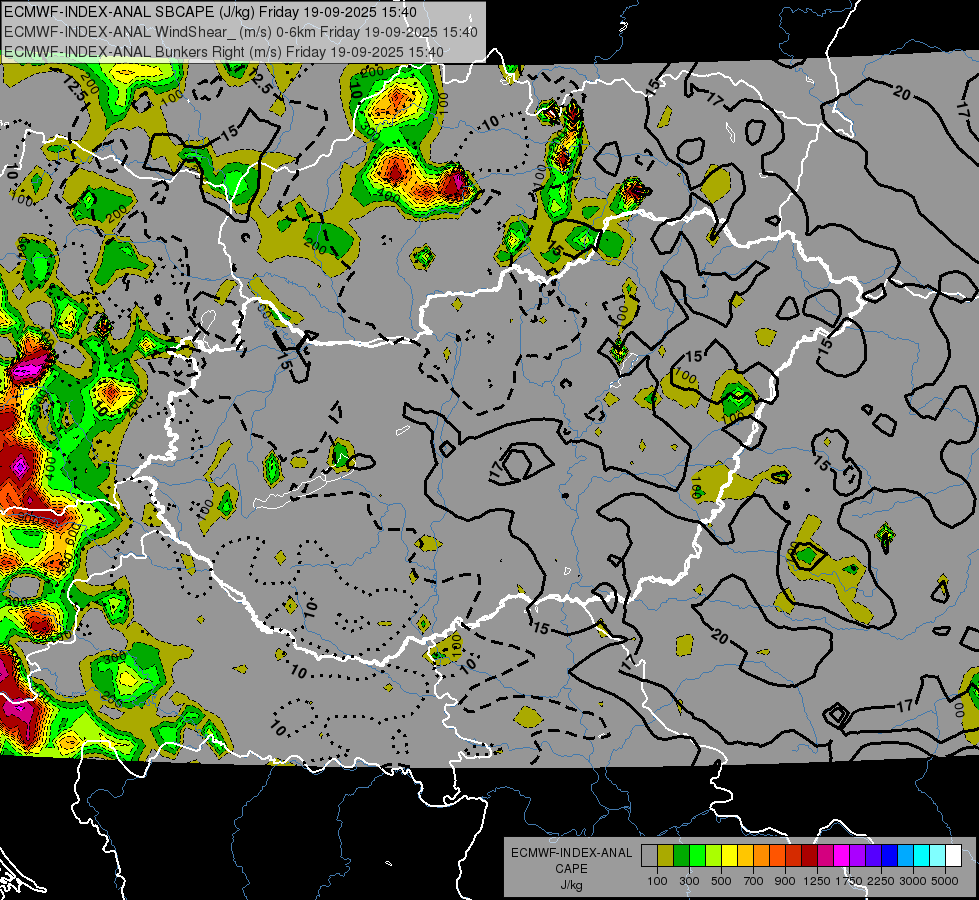Click the pure yellow 500 legend swatch
Viewport: 979px width, 900px height.
729,855
